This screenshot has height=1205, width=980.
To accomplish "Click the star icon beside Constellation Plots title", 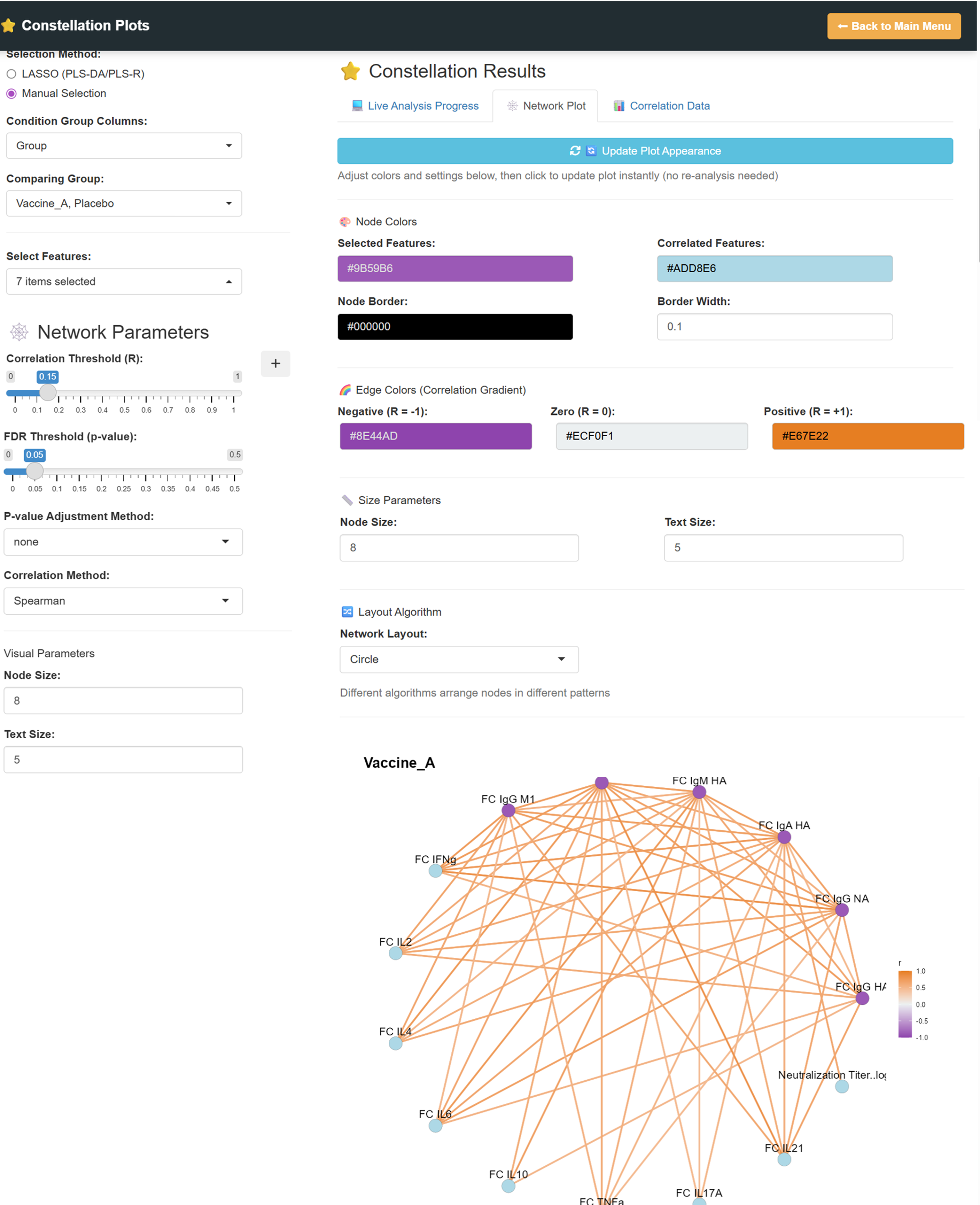I will pyautogui.click(x=9, y=26).
